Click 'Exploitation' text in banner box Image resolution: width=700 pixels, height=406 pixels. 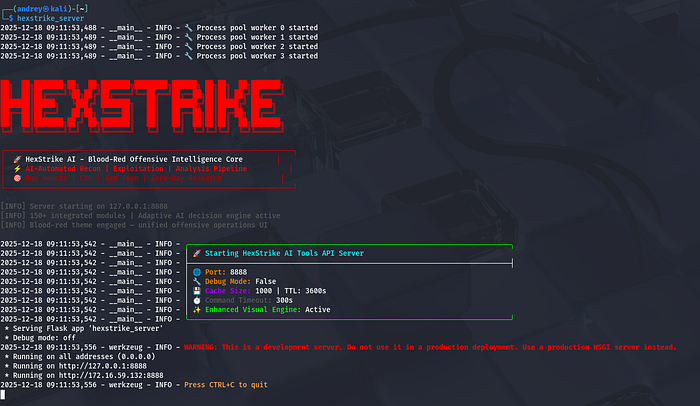[138, 168]
